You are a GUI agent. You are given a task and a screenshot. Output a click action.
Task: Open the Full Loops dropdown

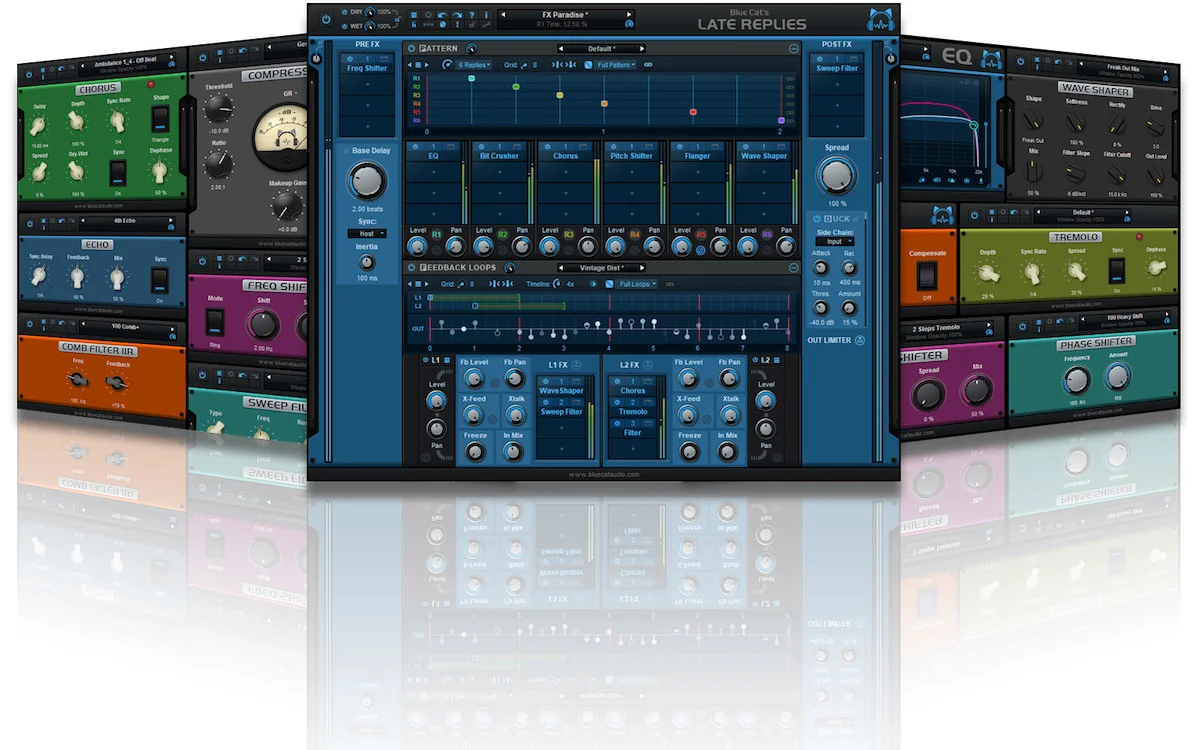pyautogui.click(x=638, y=284)
